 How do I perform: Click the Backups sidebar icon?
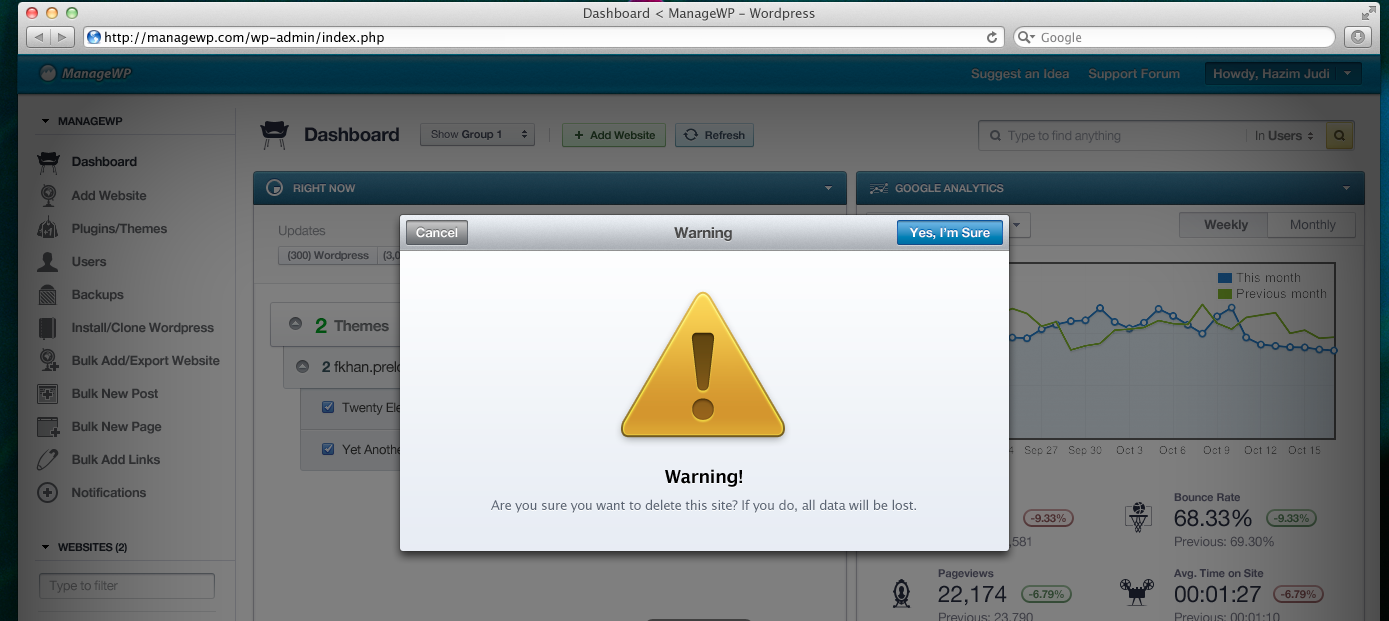pos(48,295)
